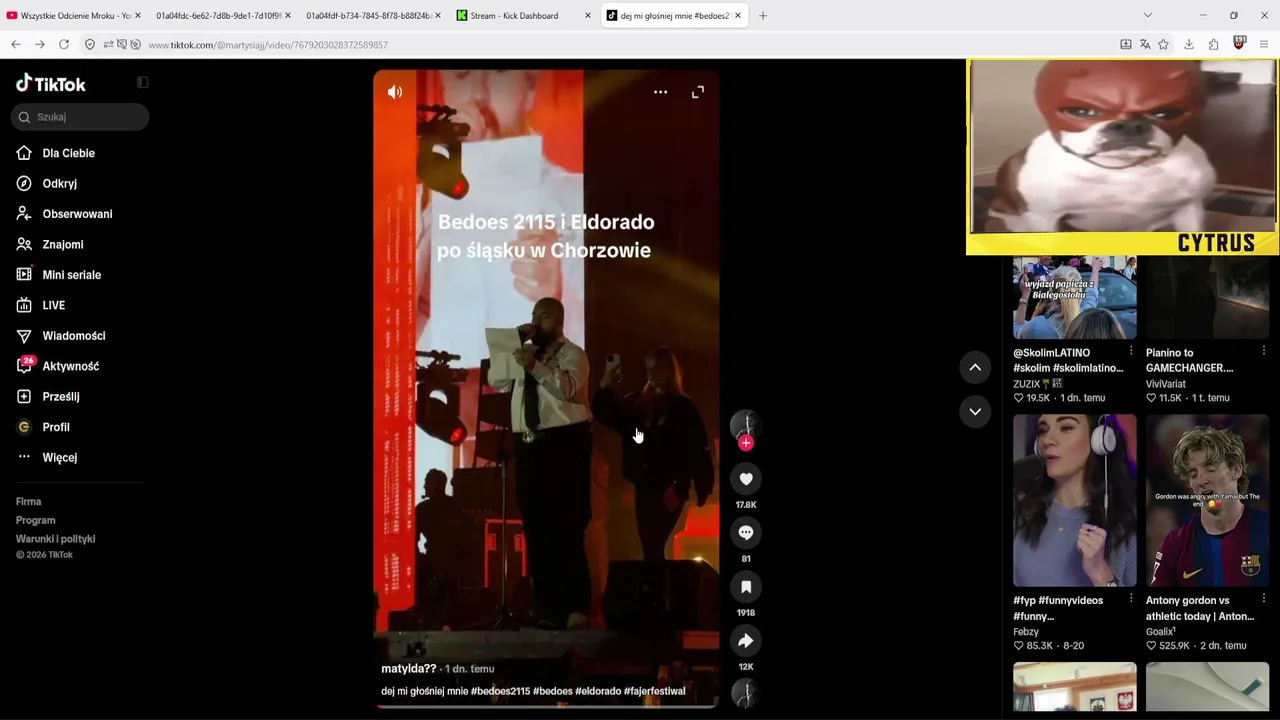The height and width of the screenshot is (720, 1280).
Task: Open the Profil page
Action: click(x=55, y=428)
